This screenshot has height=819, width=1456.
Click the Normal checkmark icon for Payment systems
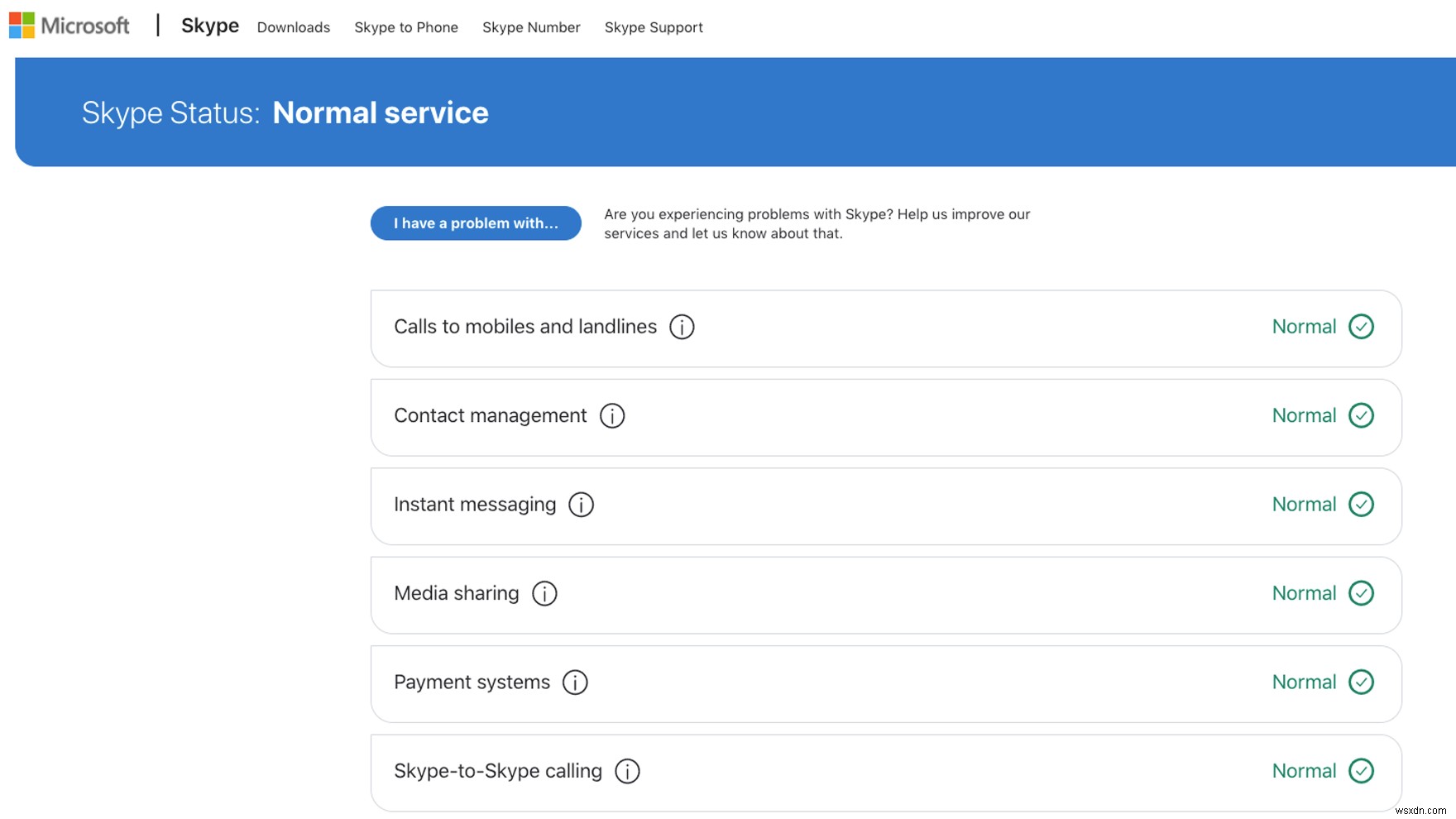click(1361, 682)
